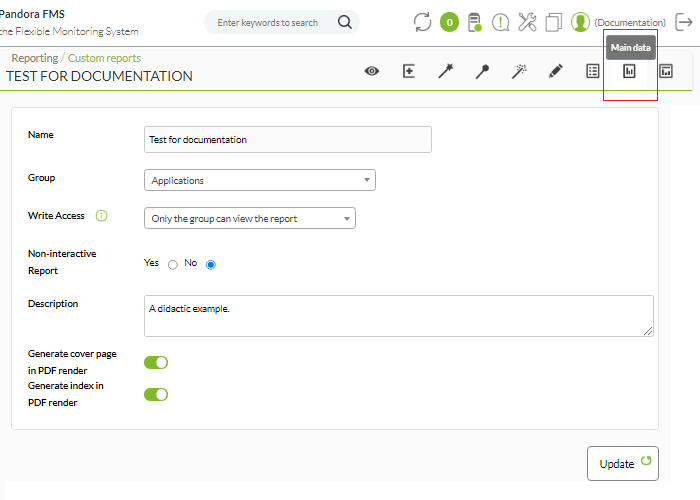The height and width of the screenshot is (500, 700).
Task: Click the Custom reports breadcrumb link
Action: [x=104, y=58]
